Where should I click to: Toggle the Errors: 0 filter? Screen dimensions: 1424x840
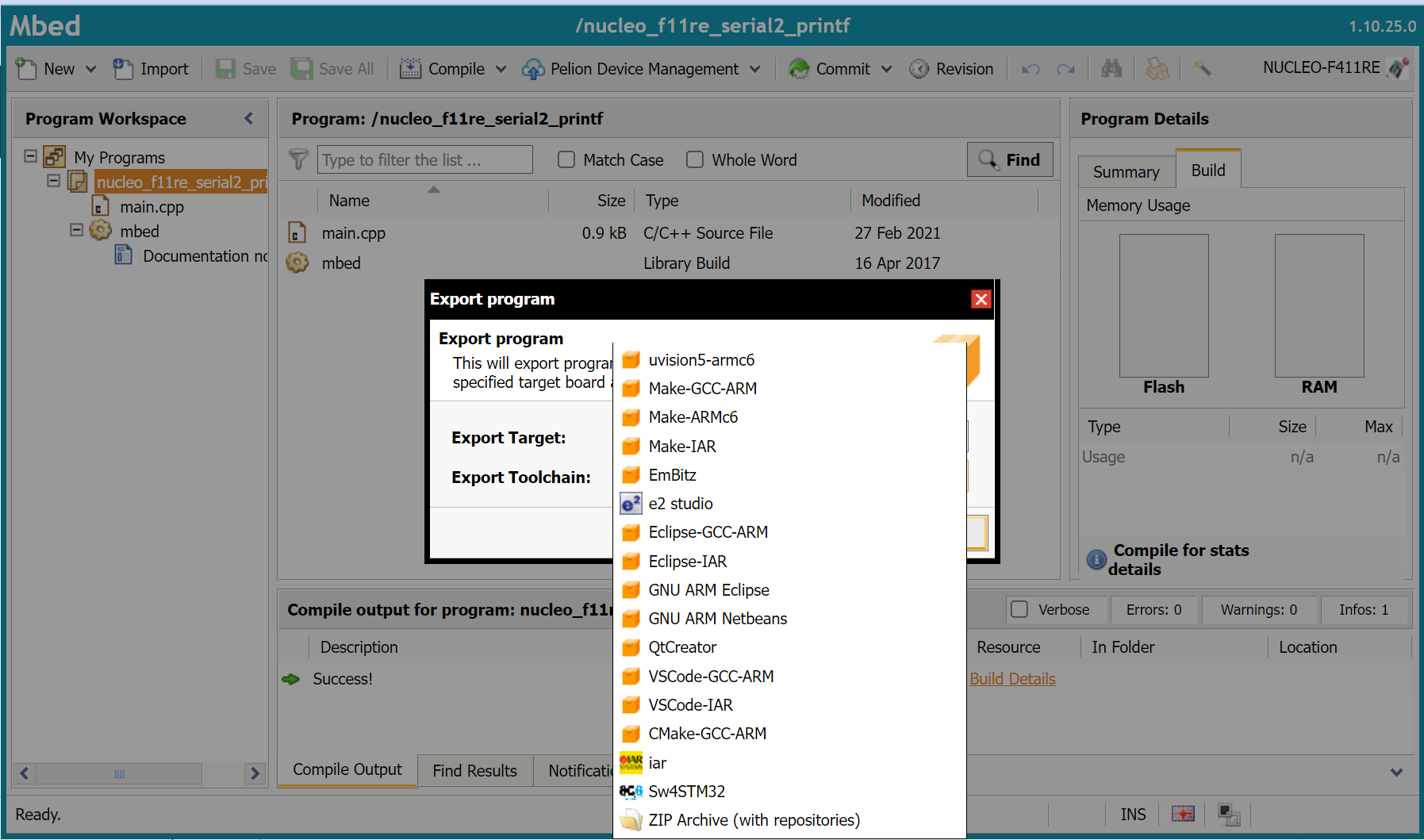click(x=1153, y=610)
